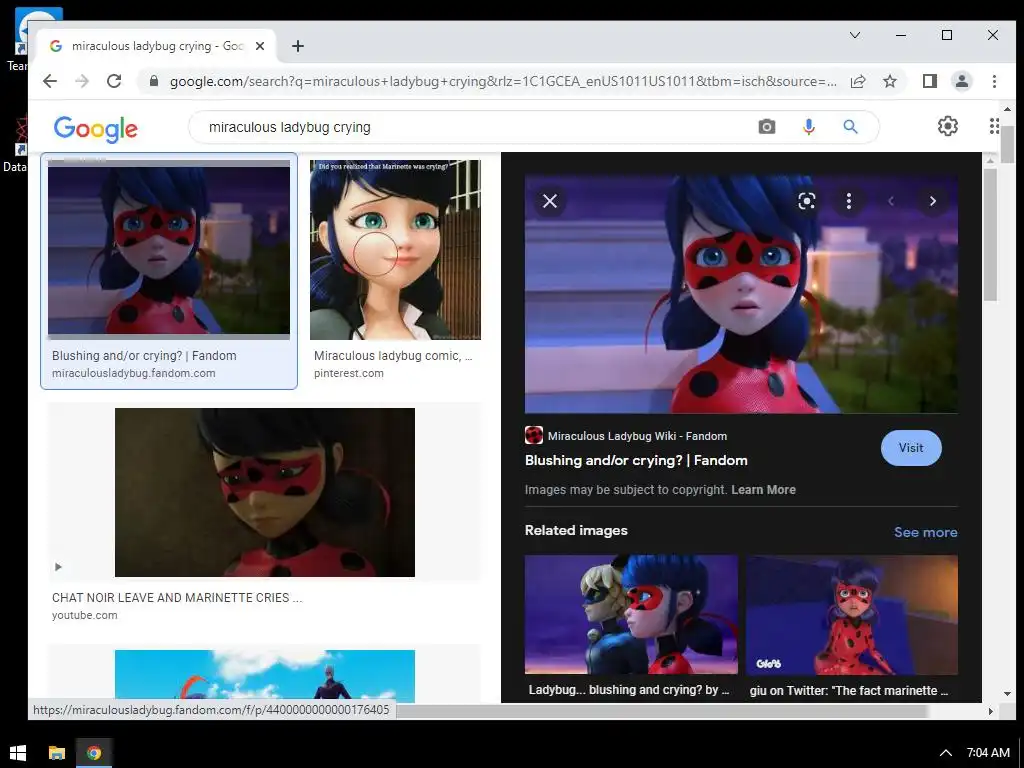Search by image with the camera icon
1024x768 pixels.
click(767, 127)
